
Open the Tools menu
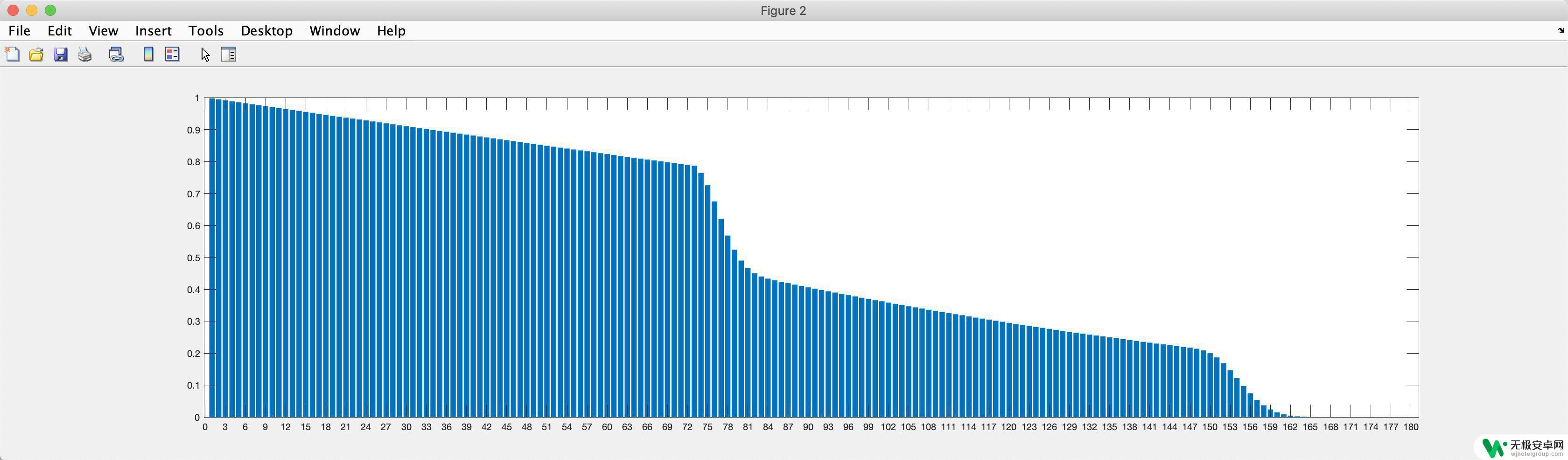point(206,30)
